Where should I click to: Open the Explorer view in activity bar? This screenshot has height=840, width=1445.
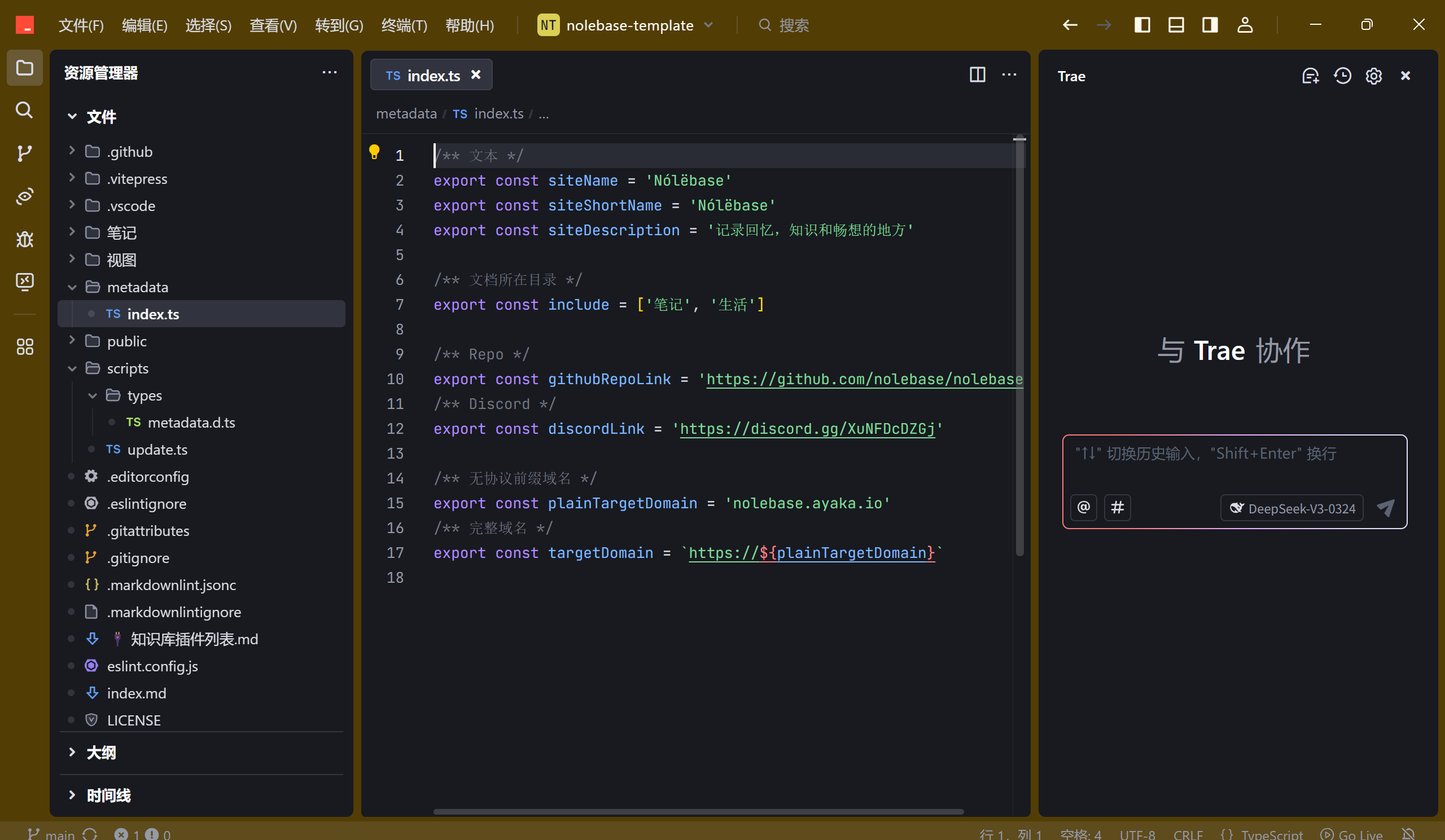24,68
